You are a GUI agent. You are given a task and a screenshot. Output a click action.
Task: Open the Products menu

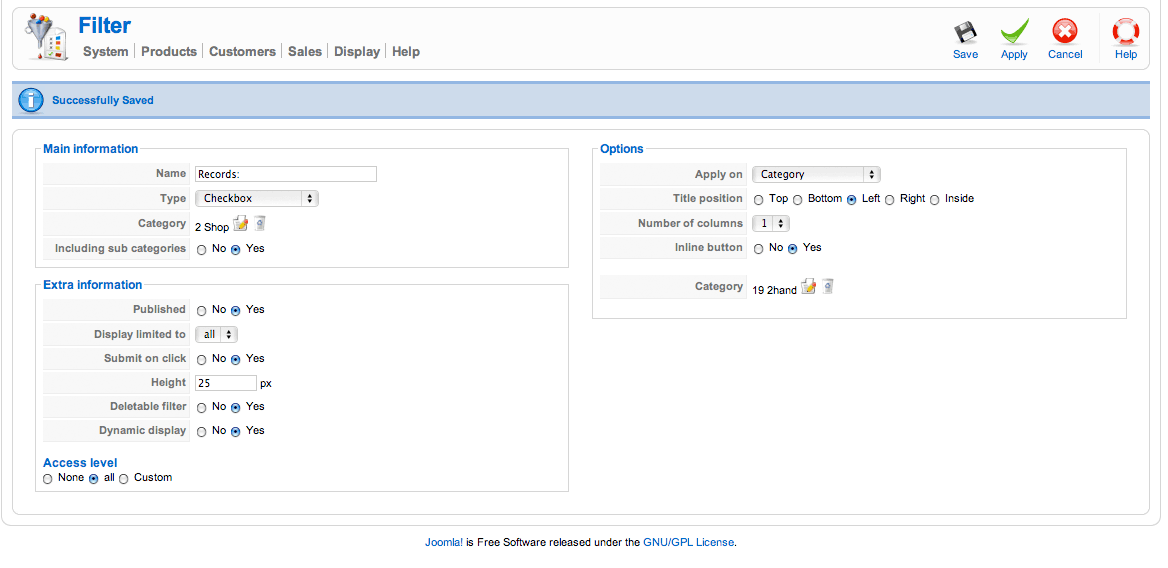point(169,51)
